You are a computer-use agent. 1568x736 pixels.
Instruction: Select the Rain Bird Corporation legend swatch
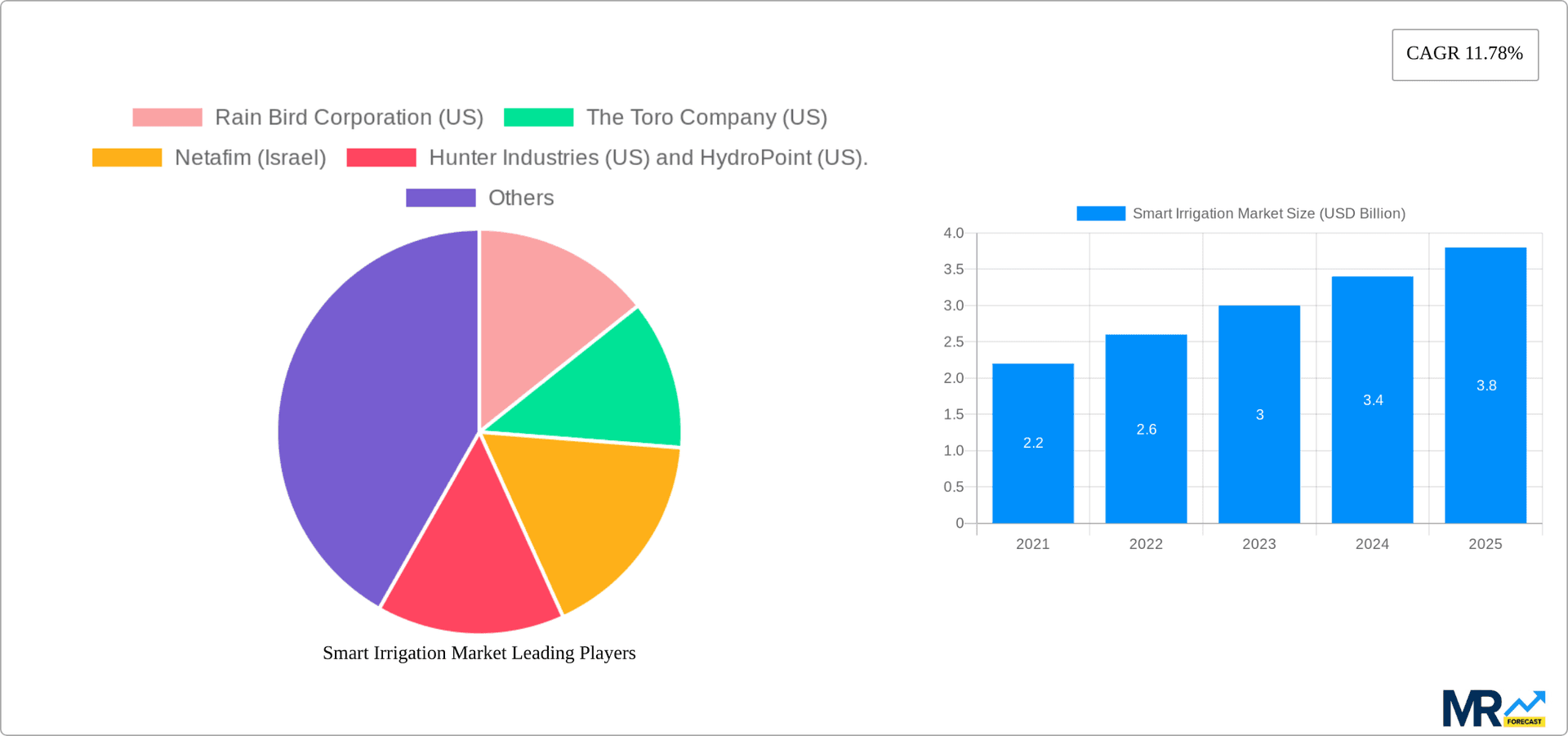166,117
